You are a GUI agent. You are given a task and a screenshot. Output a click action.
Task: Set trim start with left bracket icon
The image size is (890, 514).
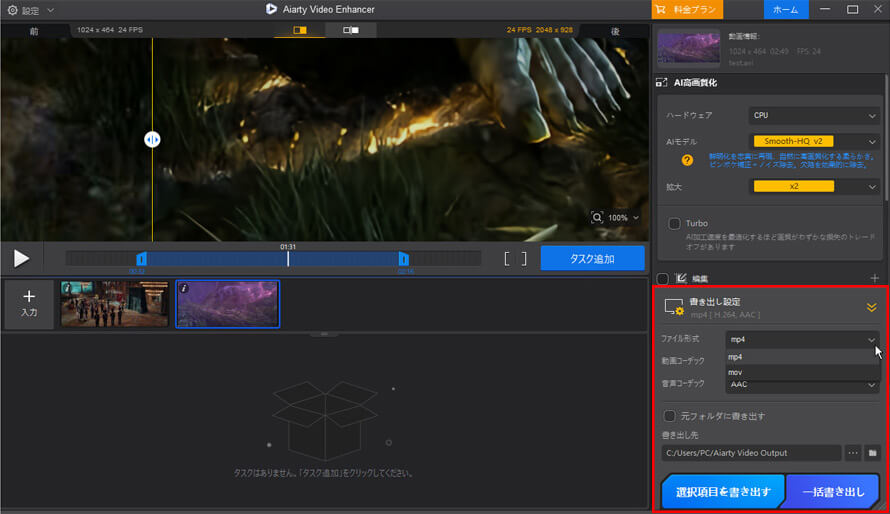tap(507, 259)
